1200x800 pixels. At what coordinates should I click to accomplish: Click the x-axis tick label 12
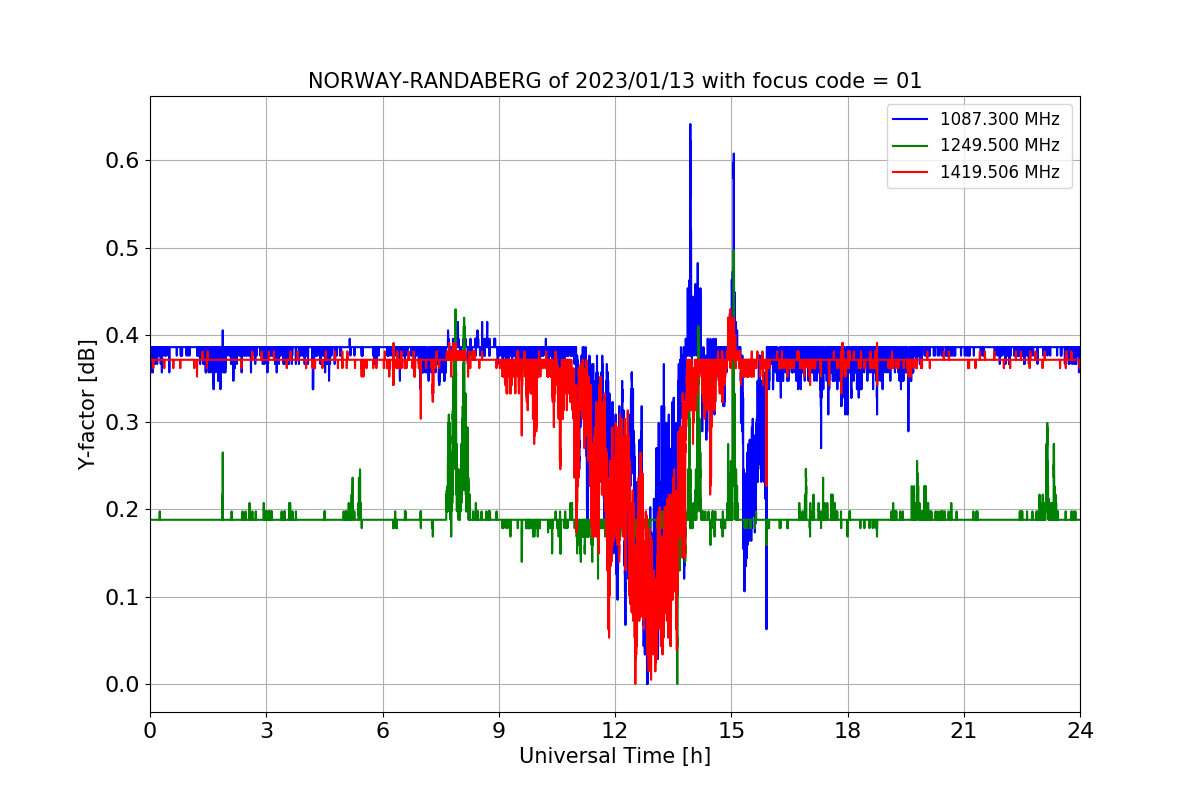(615, 731)
